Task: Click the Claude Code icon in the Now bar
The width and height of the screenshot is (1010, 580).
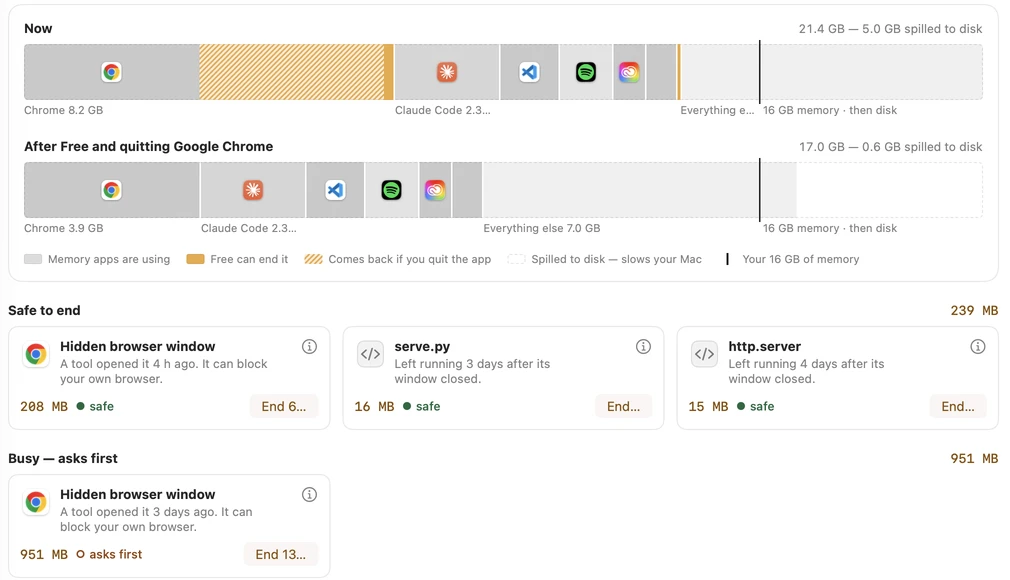Action: coord(447,72)
